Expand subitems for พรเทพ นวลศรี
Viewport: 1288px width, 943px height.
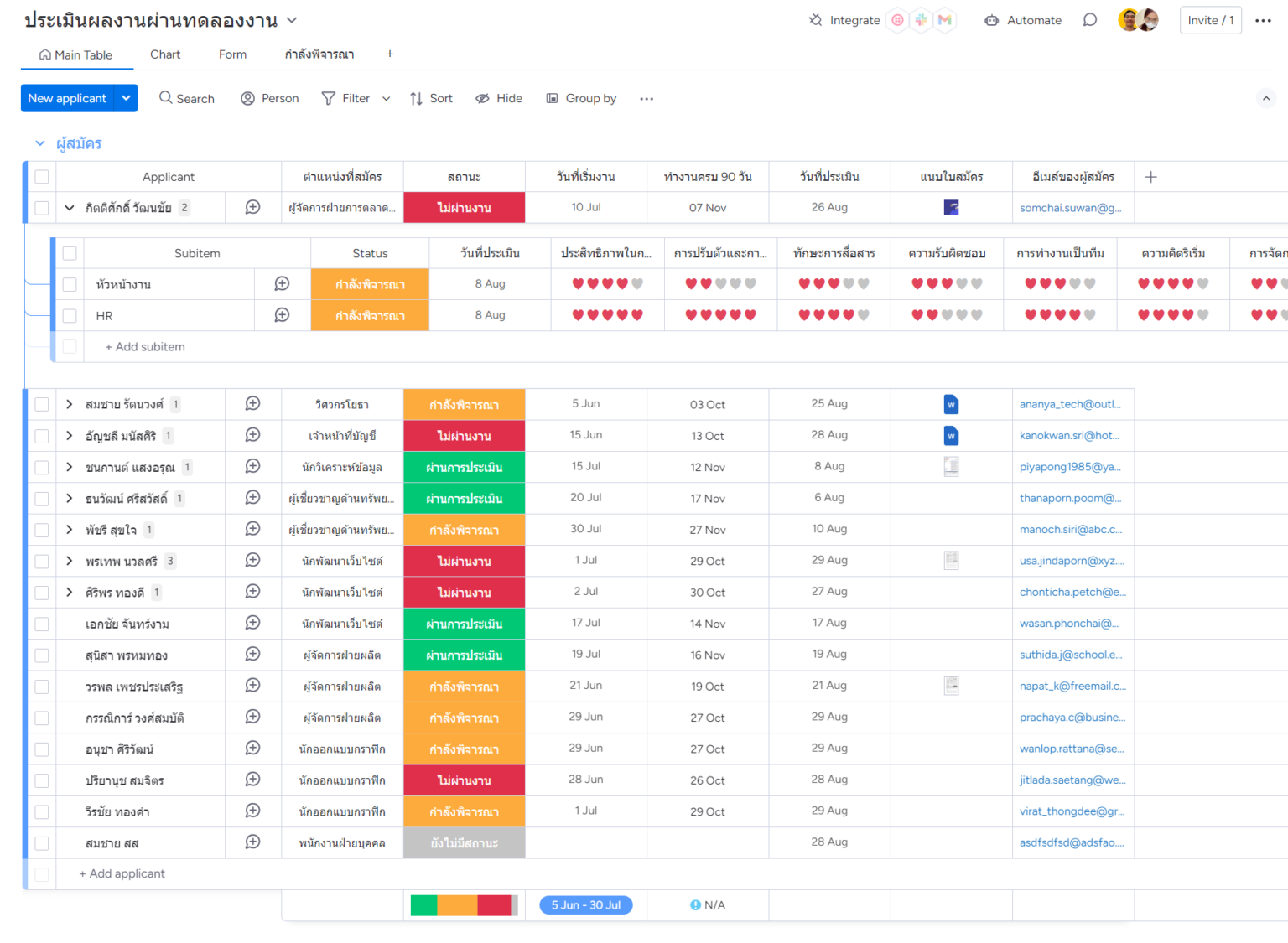70,561
